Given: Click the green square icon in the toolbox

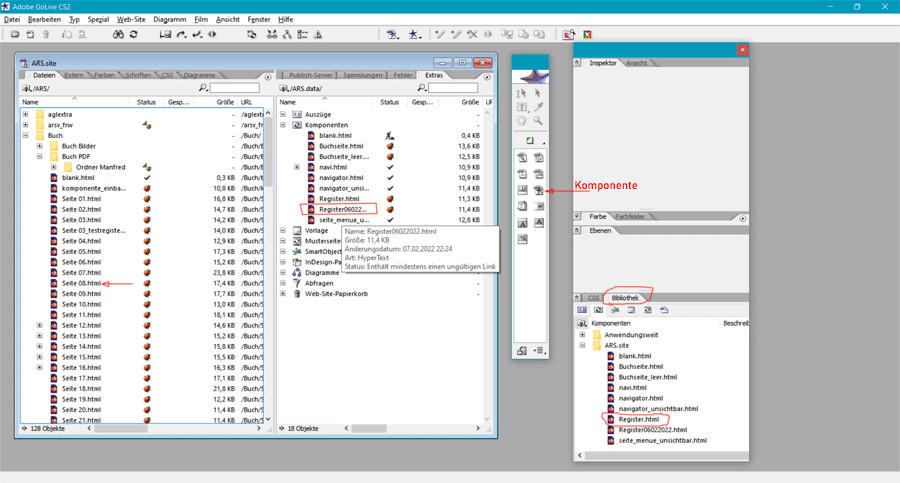Looking at the screenshot, I should pyautogui.click(x=530, y=141).
